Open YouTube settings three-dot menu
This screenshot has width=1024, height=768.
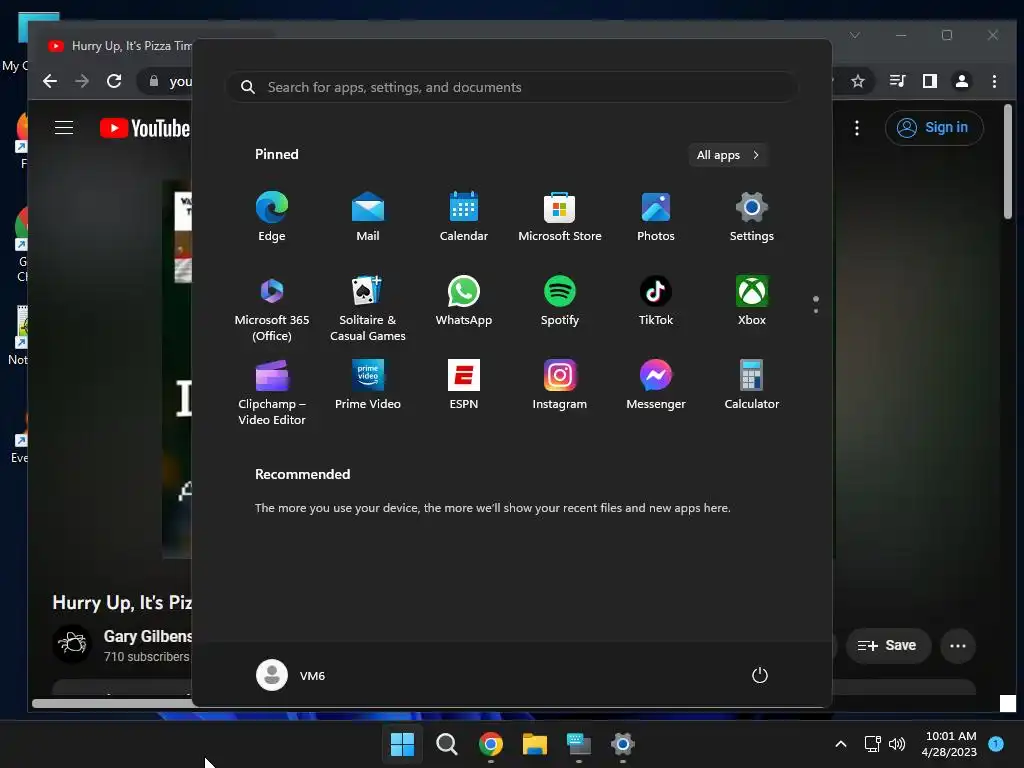pos(857,128)
